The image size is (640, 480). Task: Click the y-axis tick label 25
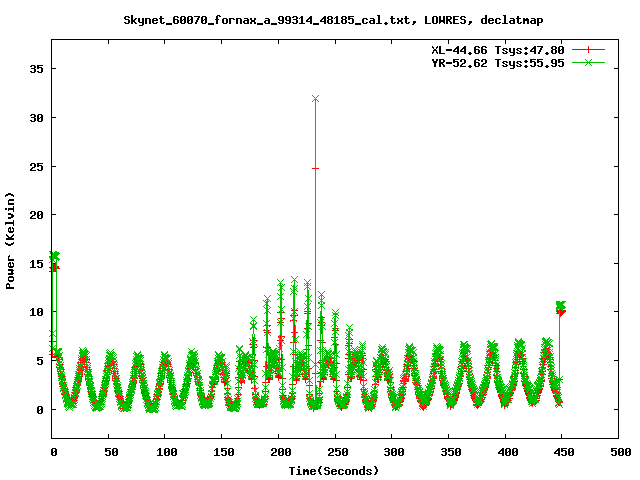[x=36, y=167]
